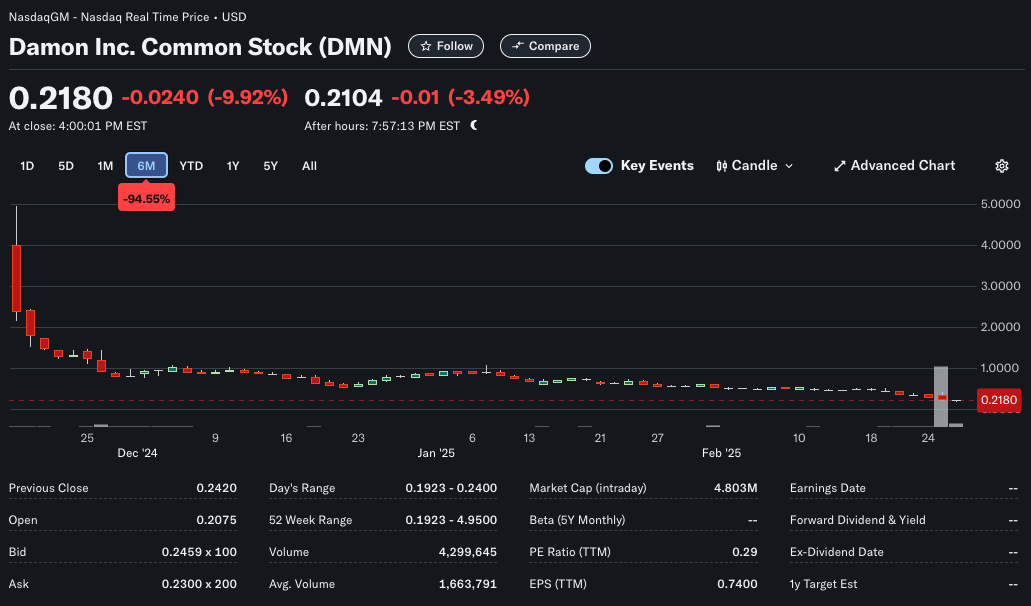This screenshot has width=1031, height=606.
Task: Click the Ex-Dividend Date label
Action: pos(836,552)
